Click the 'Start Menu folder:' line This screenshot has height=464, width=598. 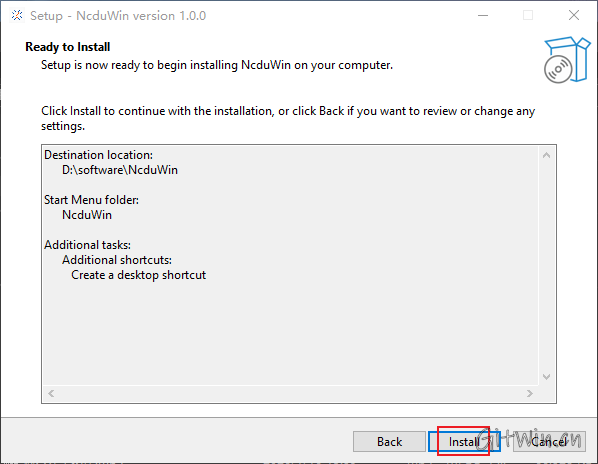[92, 200]
